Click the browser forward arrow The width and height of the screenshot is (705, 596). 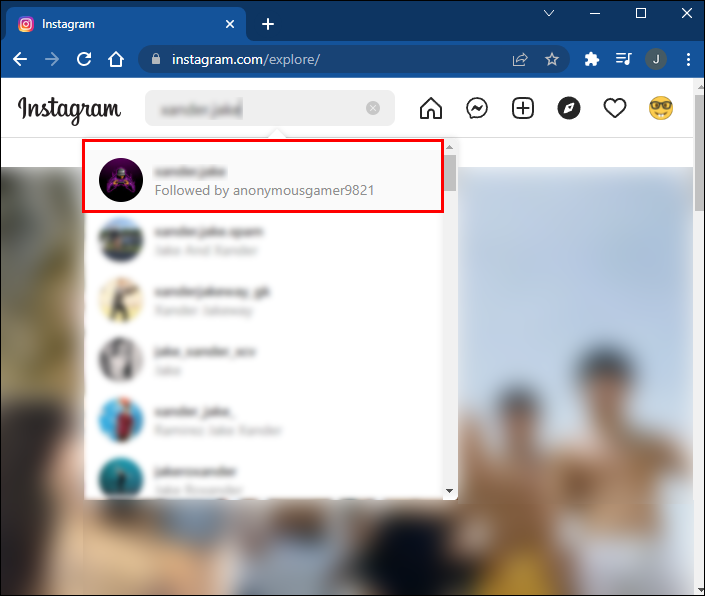coord(52,59)
